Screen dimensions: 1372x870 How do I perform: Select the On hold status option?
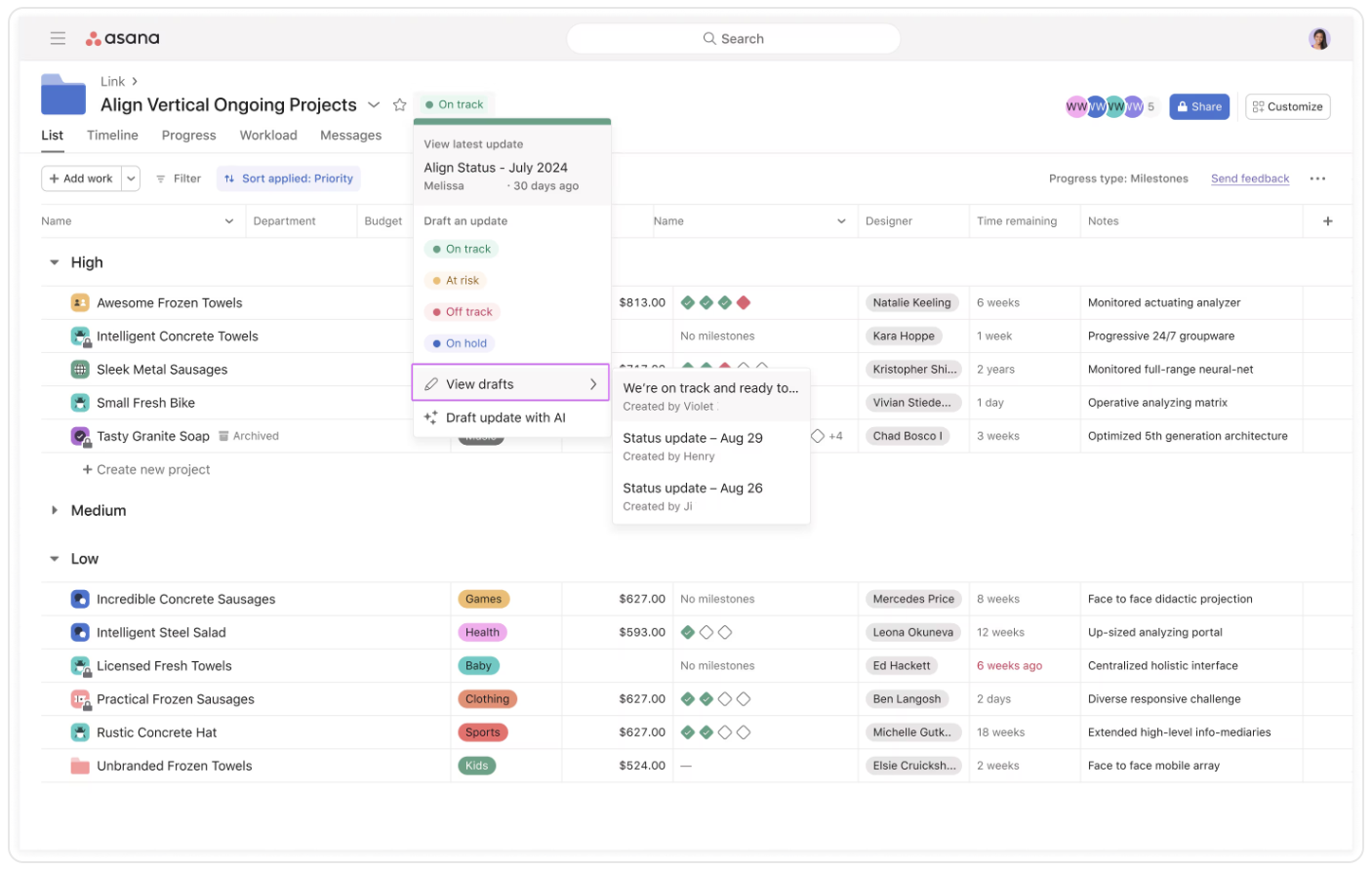pyautogui.click(x=460, y=343)
